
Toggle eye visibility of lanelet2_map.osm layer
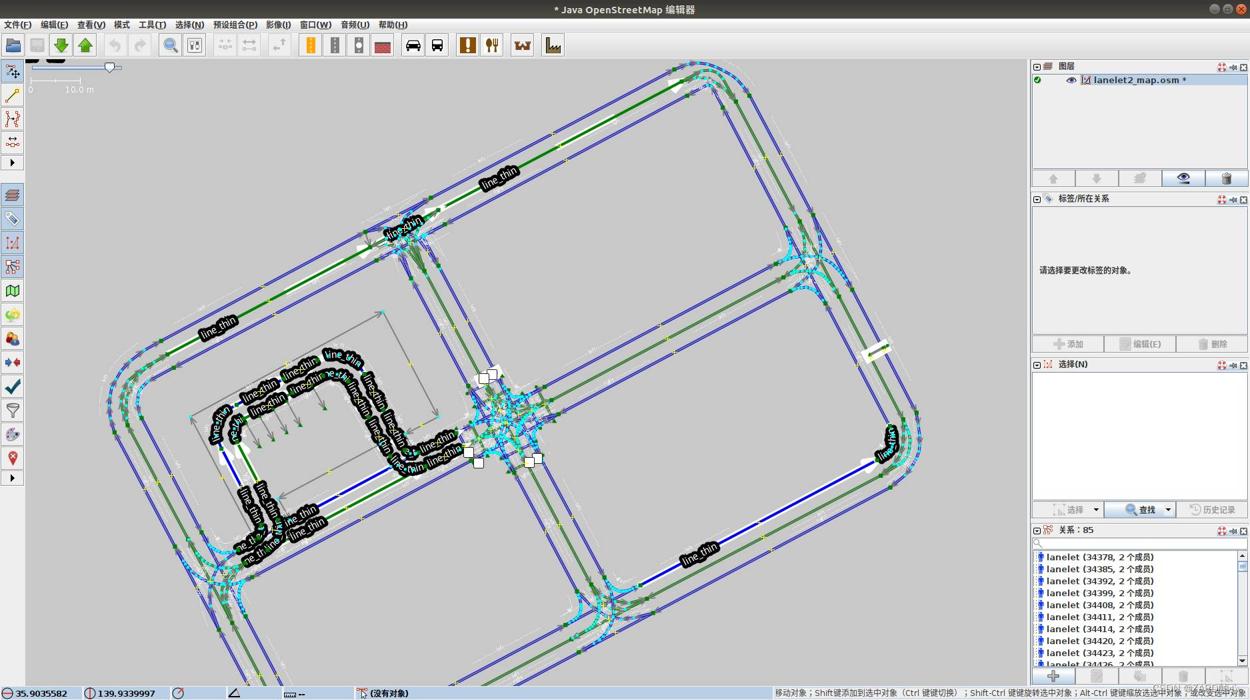tap(1070, 80)
